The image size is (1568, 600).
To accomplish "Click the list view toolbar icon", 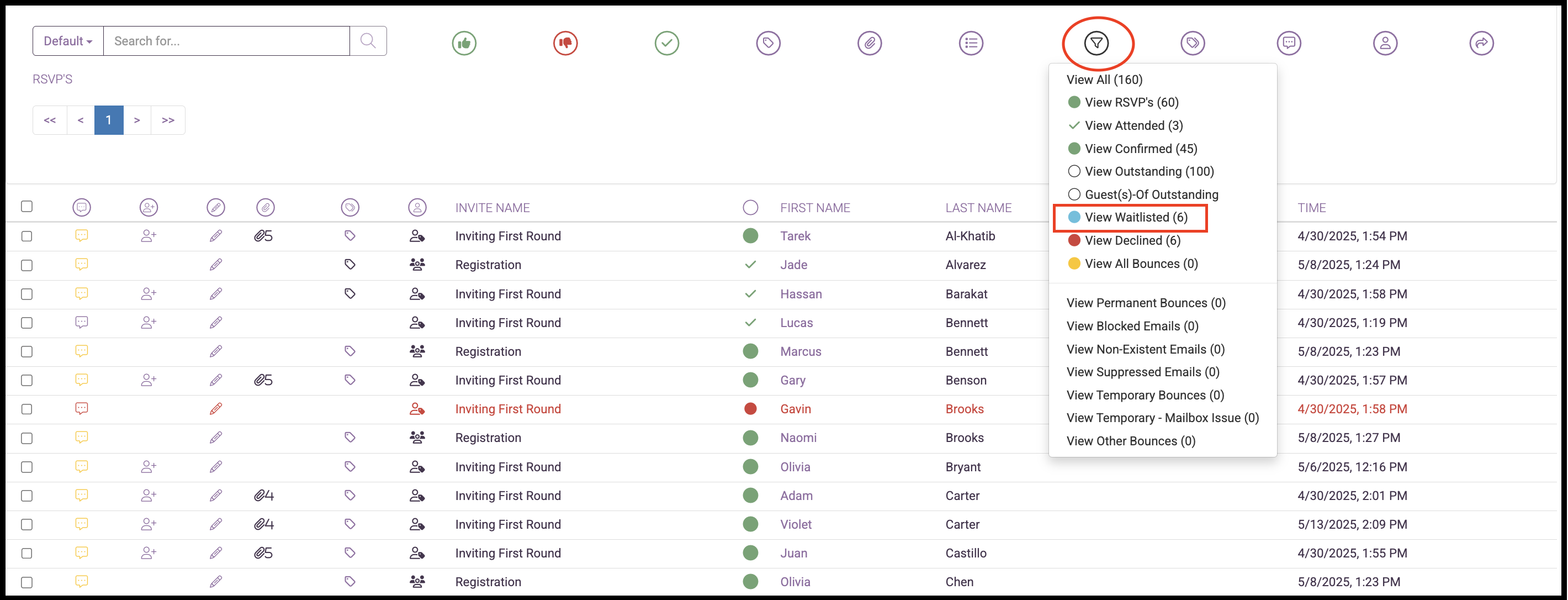I will tap(971, 43).
